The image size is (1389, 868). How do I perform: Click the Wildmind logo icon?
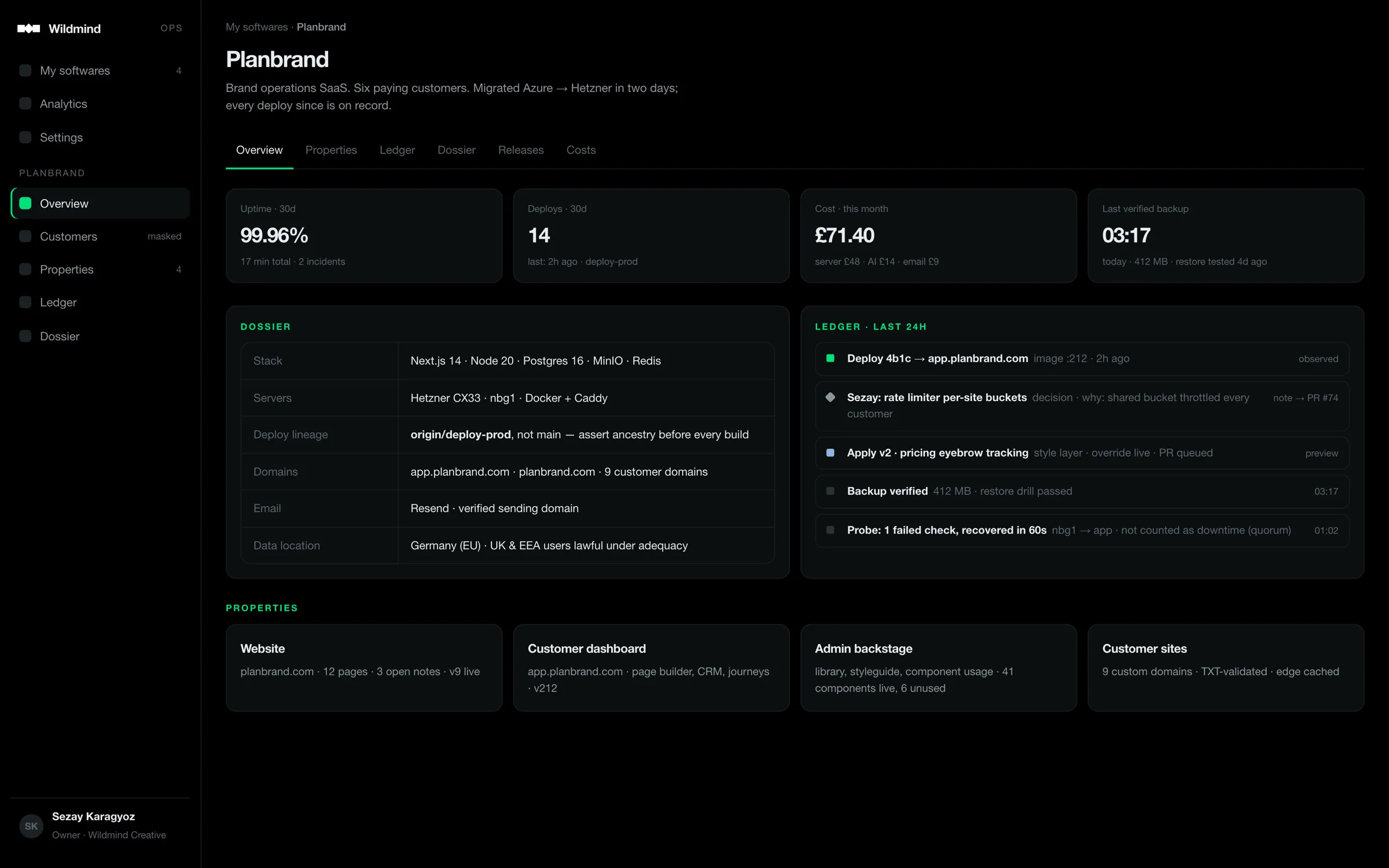point(28,28)
